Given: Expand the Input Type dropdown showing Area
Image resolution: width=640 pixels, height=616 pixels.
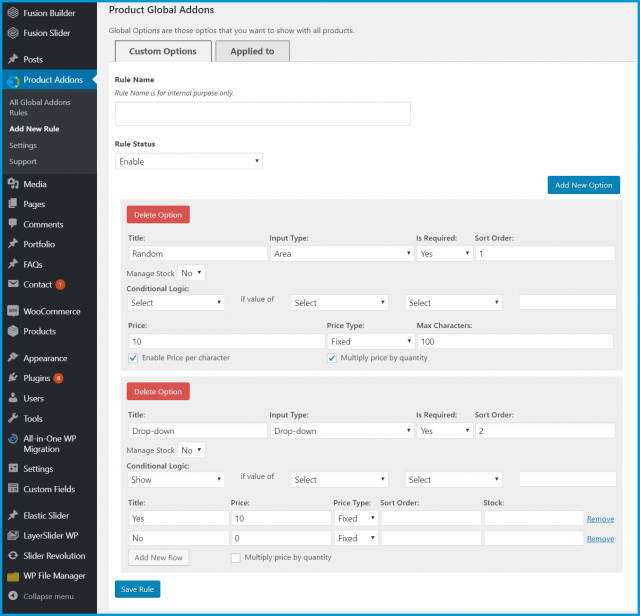Looking at the screenshot, I should pyautogui.click(x=341, y=254).
